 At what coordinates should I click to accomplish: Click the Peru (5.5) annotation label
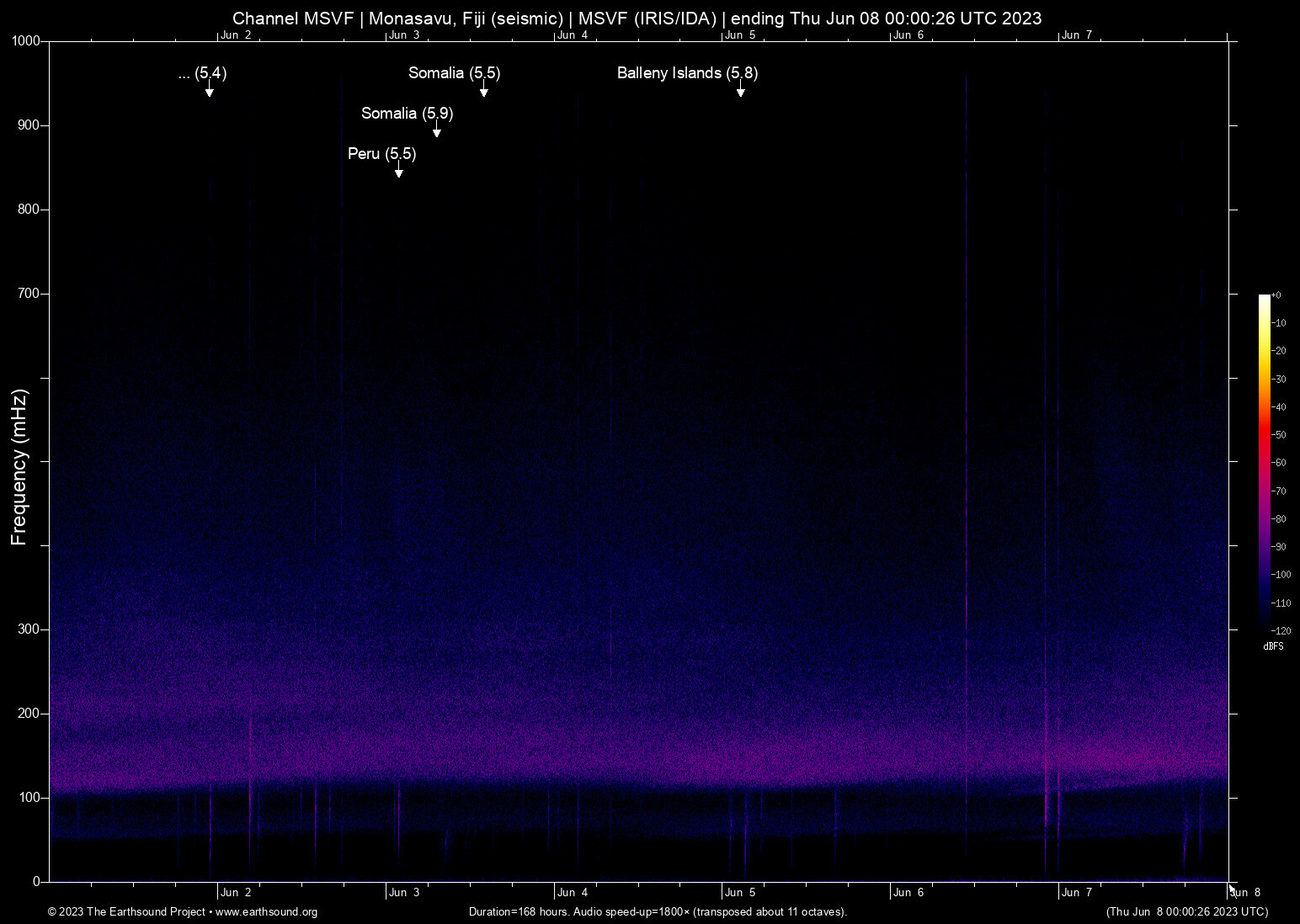381,154
